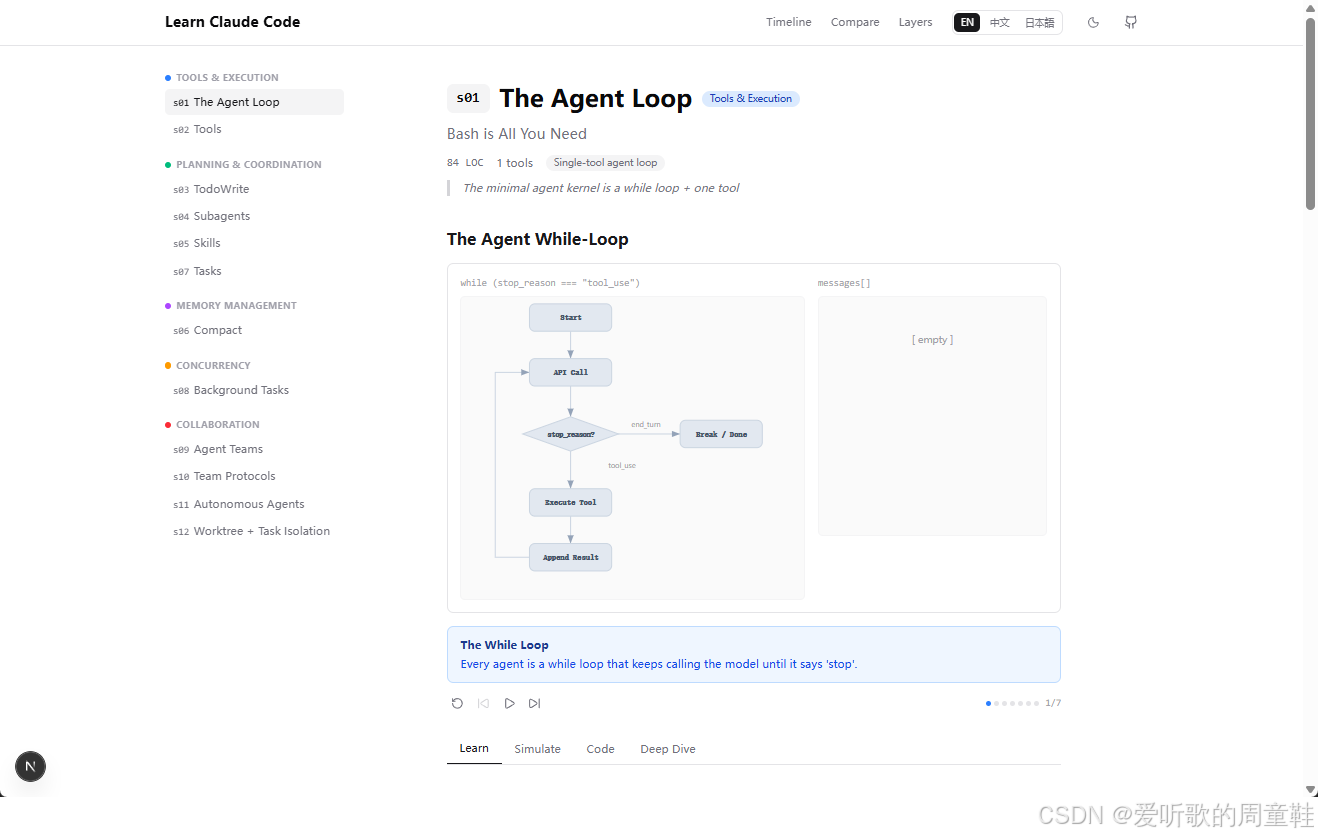Click the Single-tool agent loop tag
This screenshot has height=837, width=1318.
pyautogui.click(x=605, y=162)
